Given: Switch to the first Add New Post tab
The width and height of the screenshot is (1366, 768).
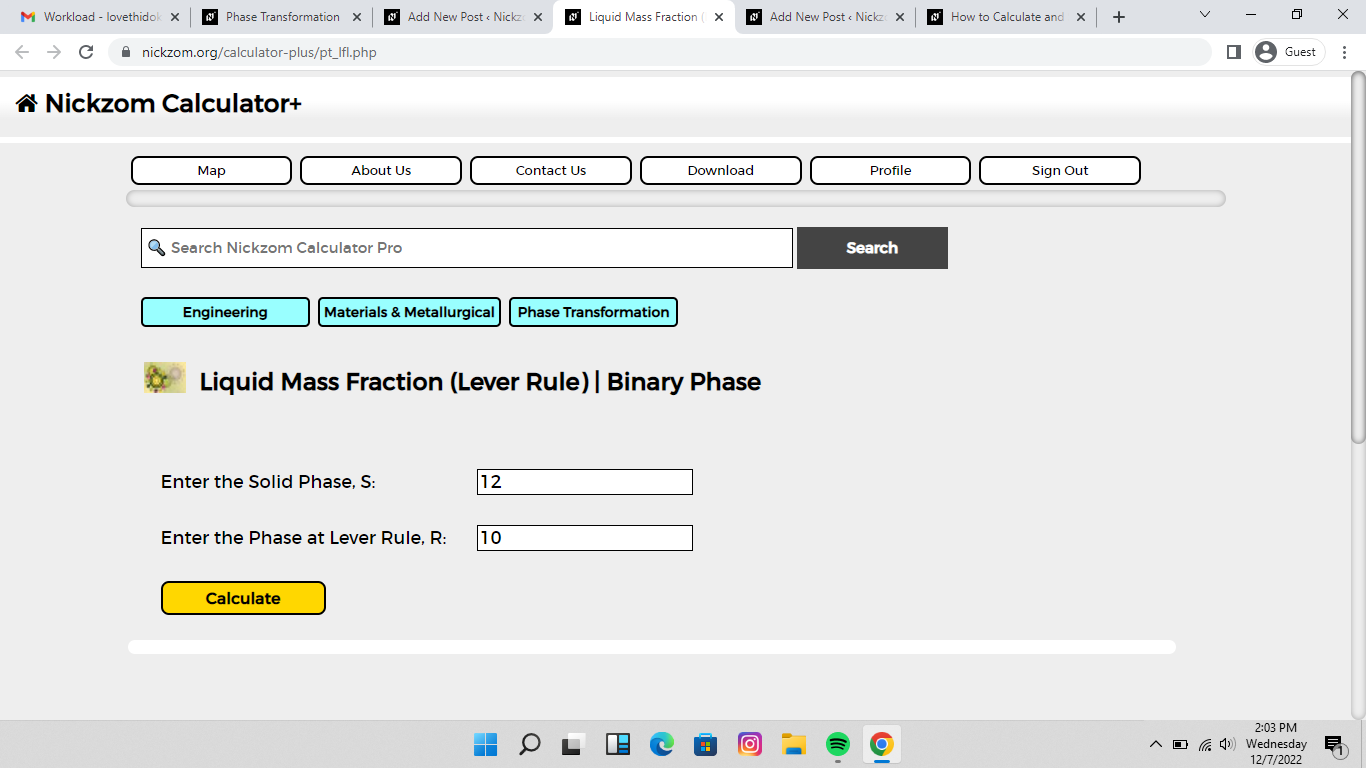Looking at the screenshot, I should 463,17.
